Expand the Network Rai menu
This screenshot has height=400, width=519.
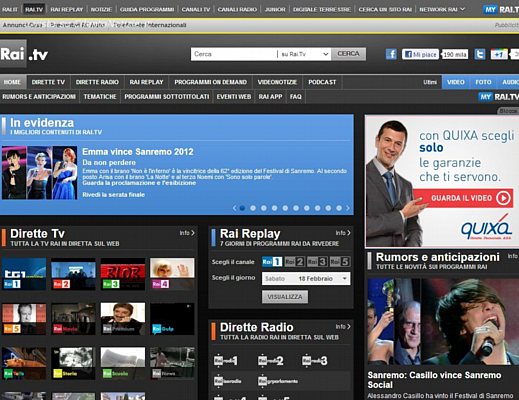(x=442, y=9)
